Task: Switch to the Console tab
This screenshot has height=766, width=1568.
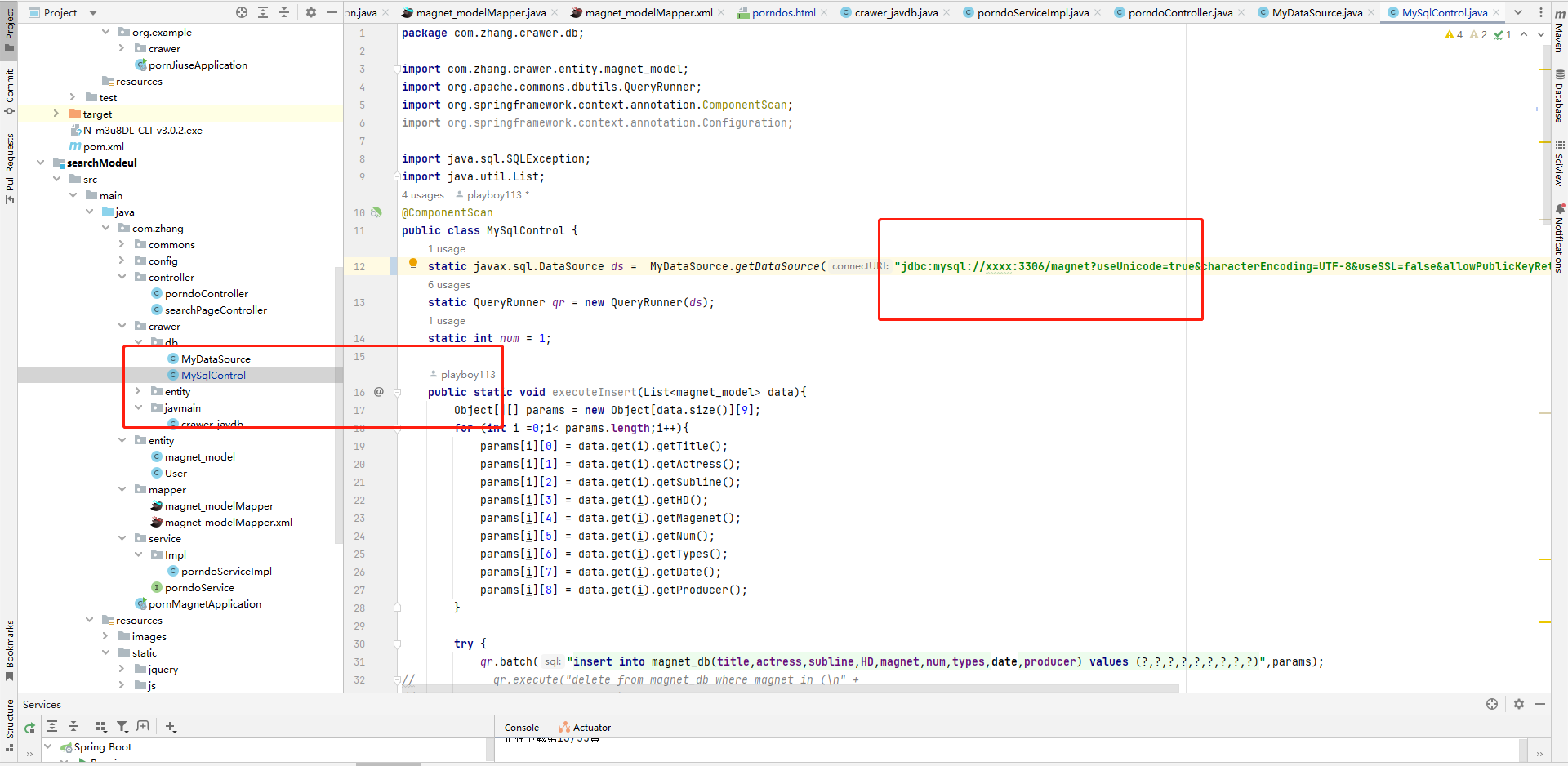Action: pos(521,727)
